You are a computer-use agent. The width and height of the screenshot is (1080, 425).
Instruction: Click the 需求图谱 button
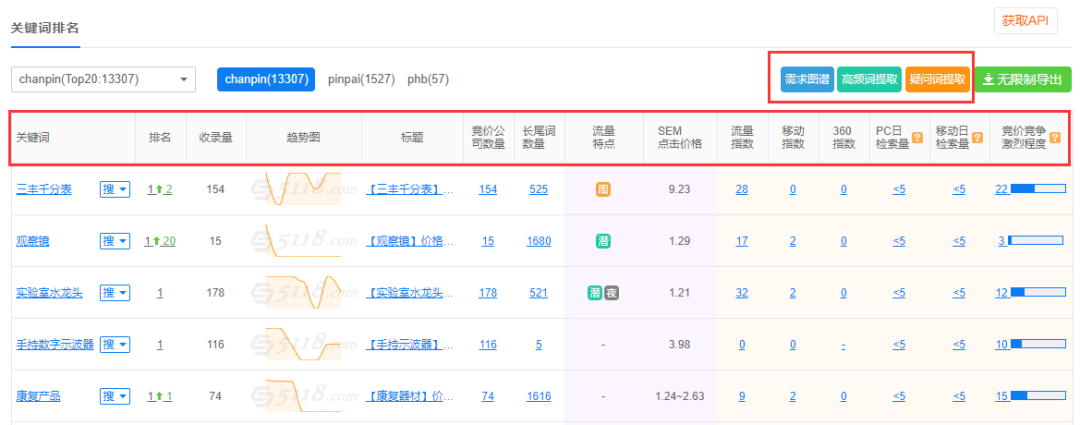coord(807,79)
